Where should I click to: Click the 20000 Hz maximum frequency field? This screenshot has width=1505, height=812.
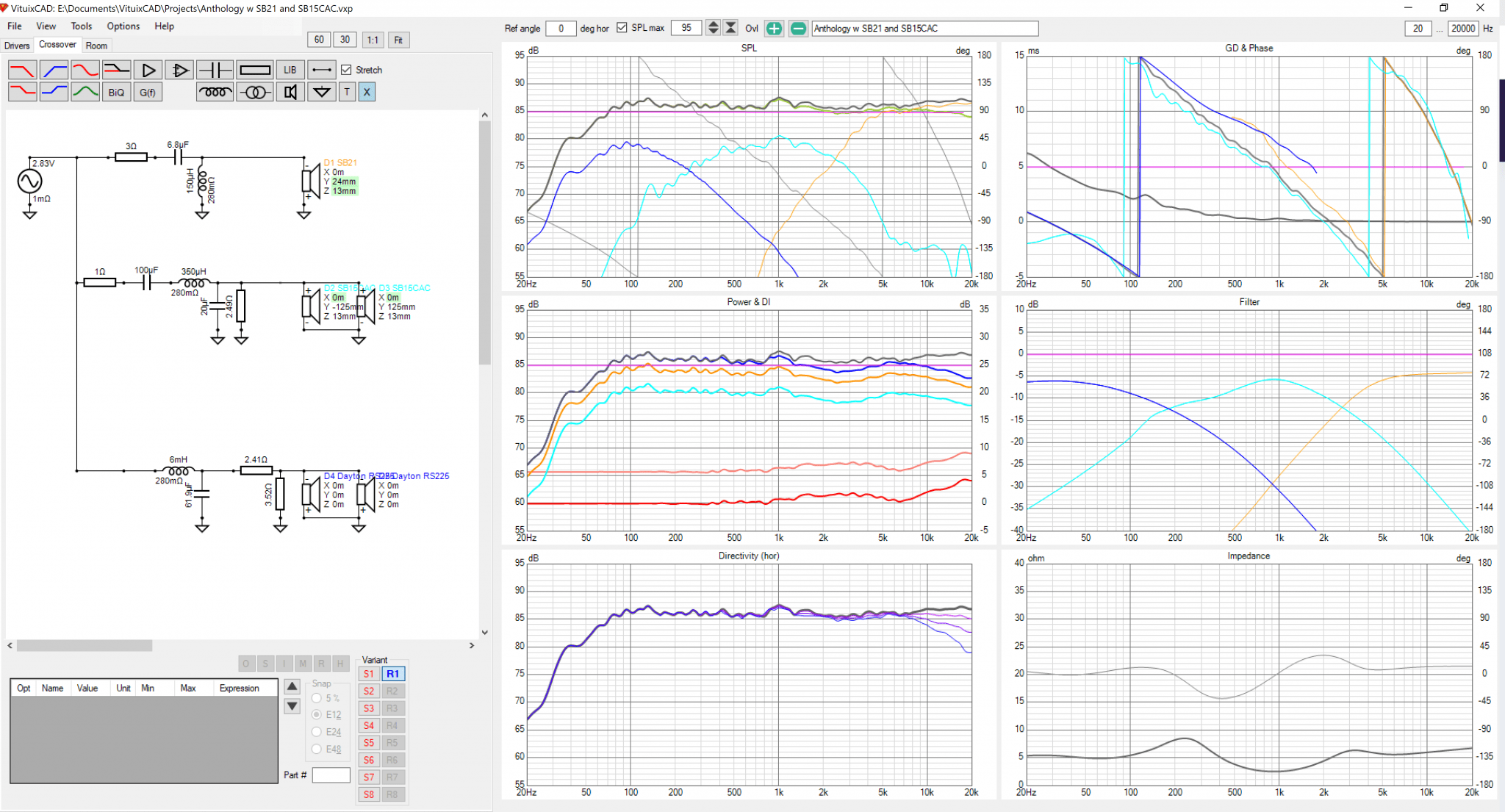[1463, 28]
